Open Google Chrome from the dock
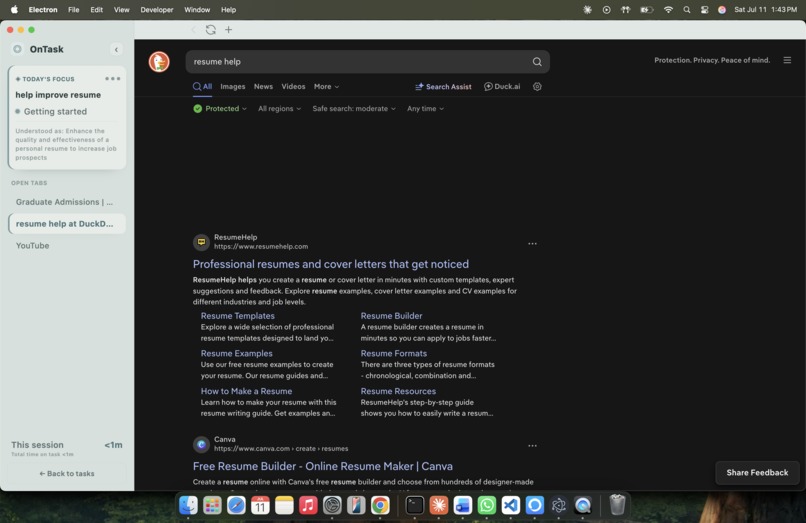Screen dimensions: 806x523 pyautogui.click(x=380, y=506)
